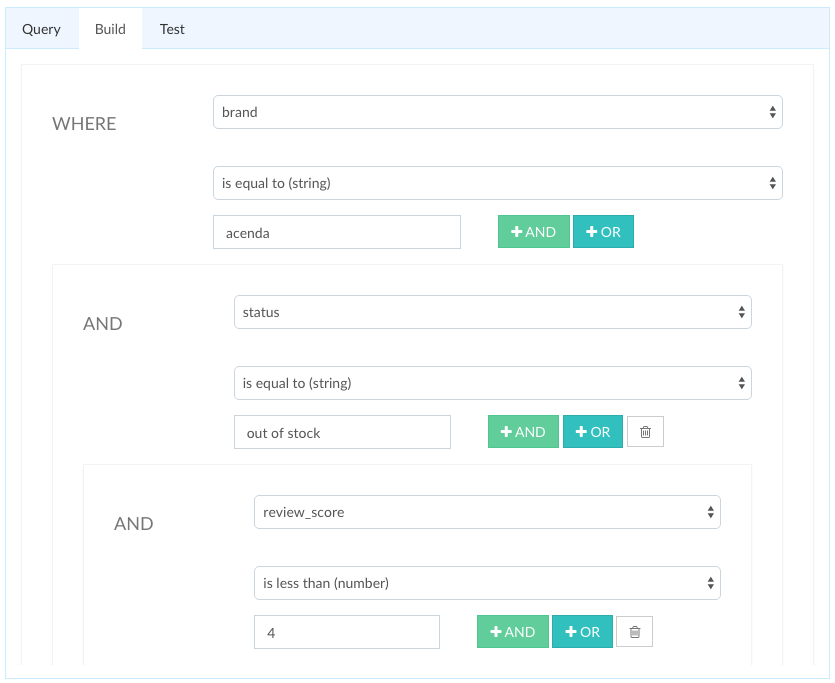Switch to the Query tab
Viewport: 835px width, 683px height.
click(x=42, y=29)
